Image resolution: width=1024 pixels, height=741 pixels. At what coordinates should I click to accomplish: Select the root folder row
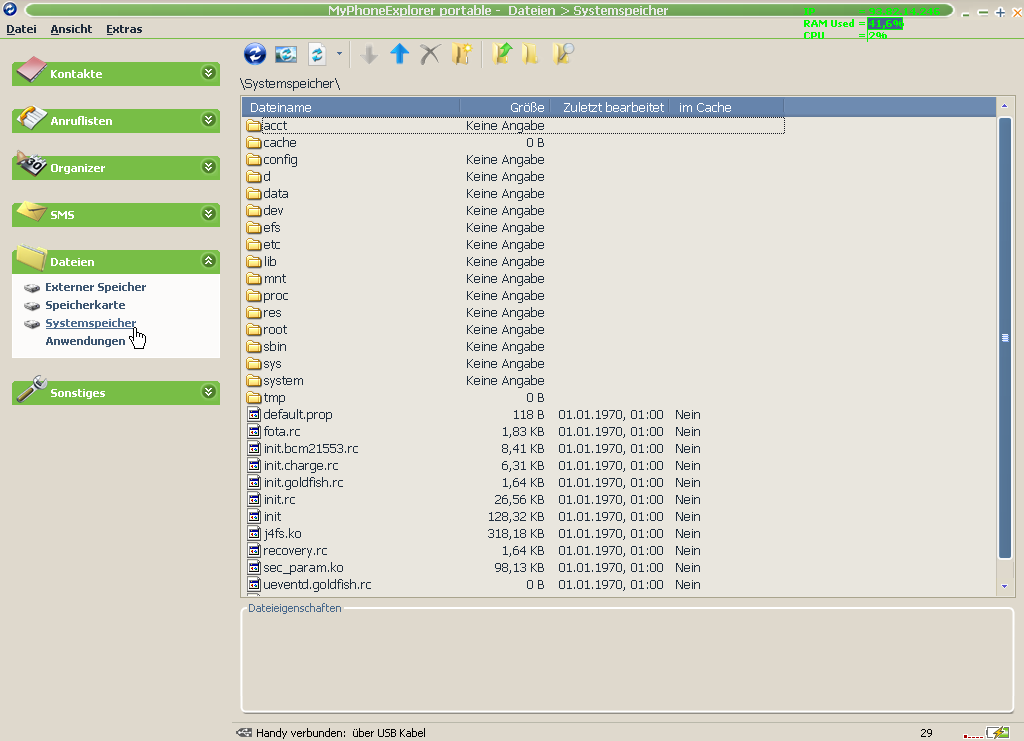coord(515,329)
